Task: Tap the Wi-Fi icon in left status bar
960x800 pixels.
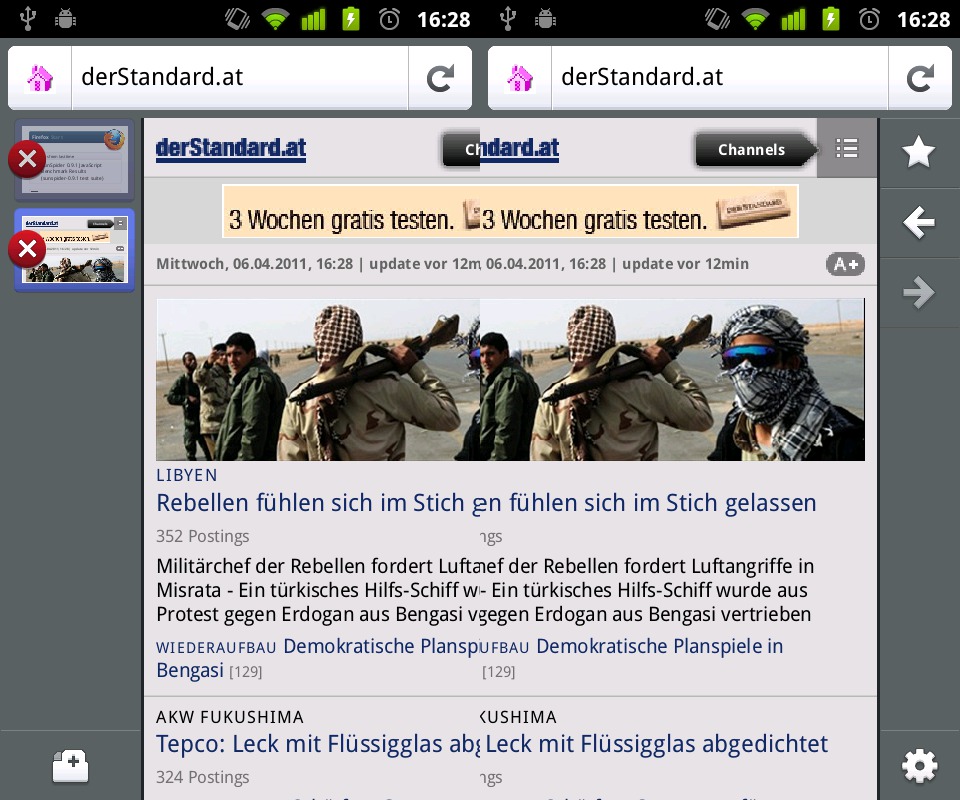Action: pos(276,19)
